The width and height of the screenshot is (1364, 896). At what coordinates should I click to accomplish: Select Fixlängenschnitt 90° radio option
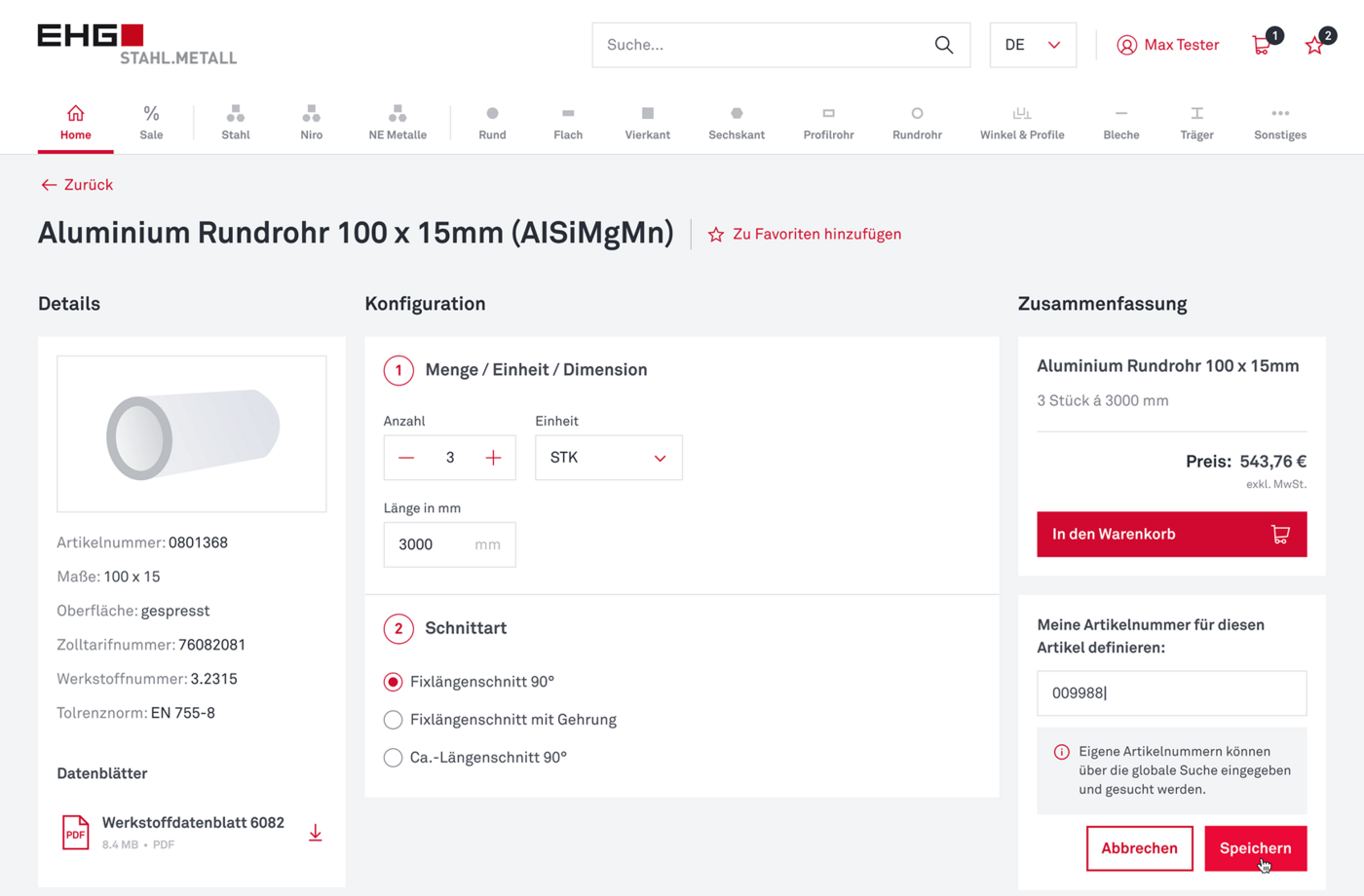coord(393,682)
